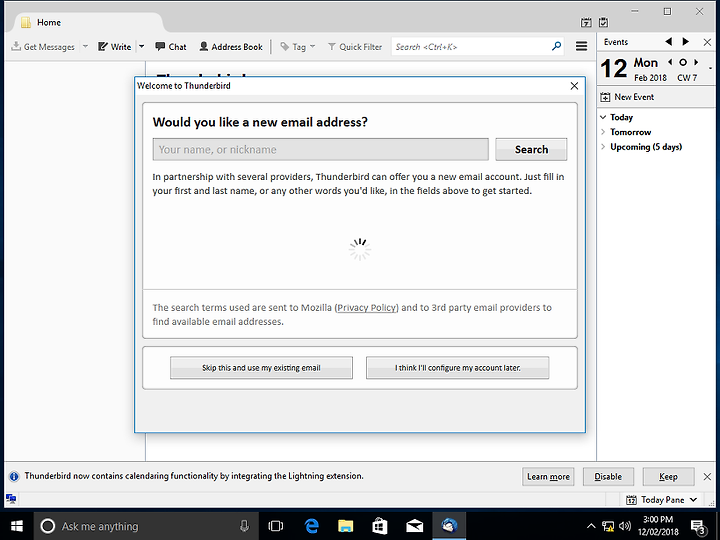Image resolution: width=720 pixels, height=540 pixels.
Task: Open the Action Center notifications icon
Action: pos(699,527)
